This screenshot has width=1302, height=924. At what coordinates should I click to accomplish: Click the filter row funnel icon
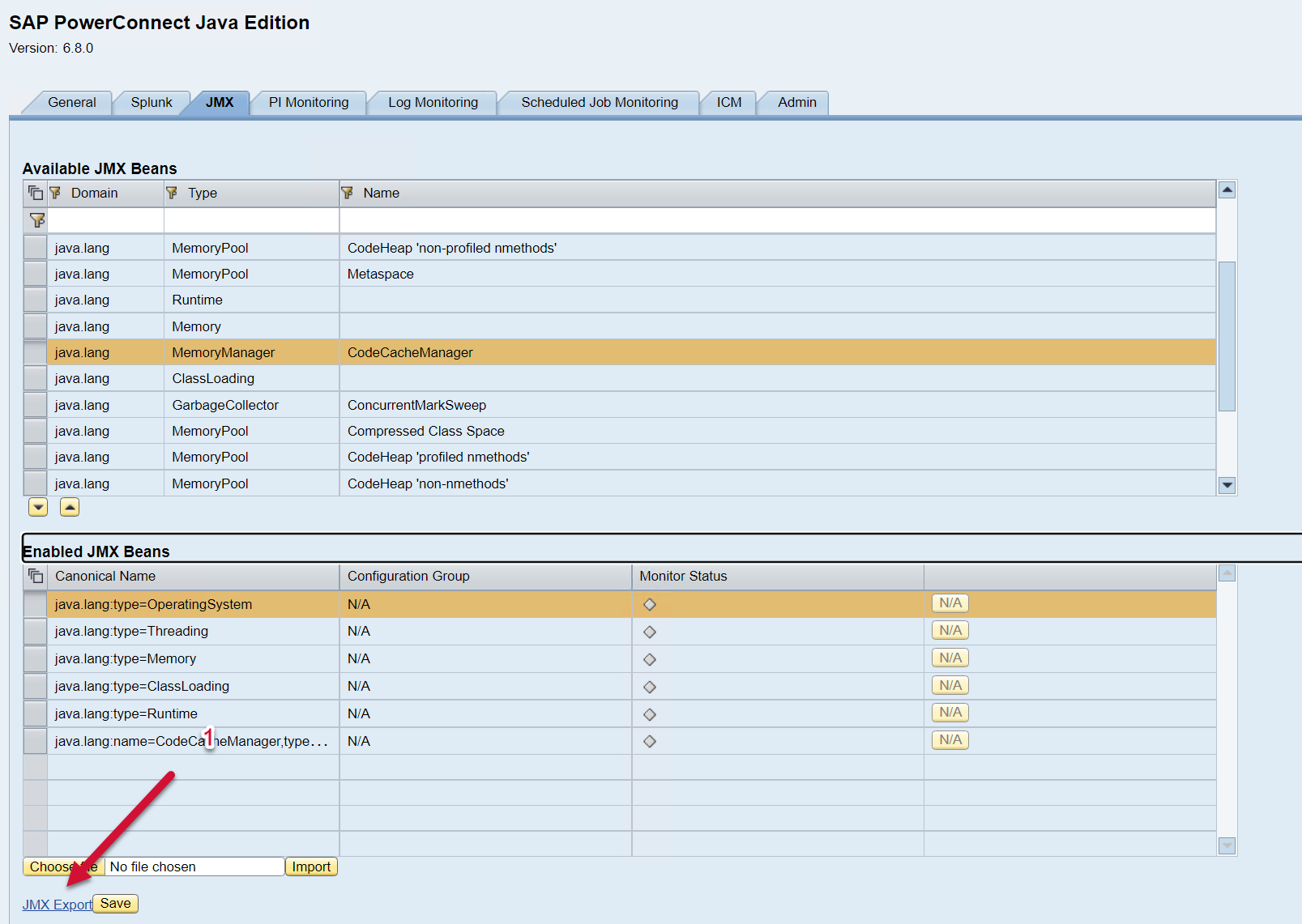(36, 220)
